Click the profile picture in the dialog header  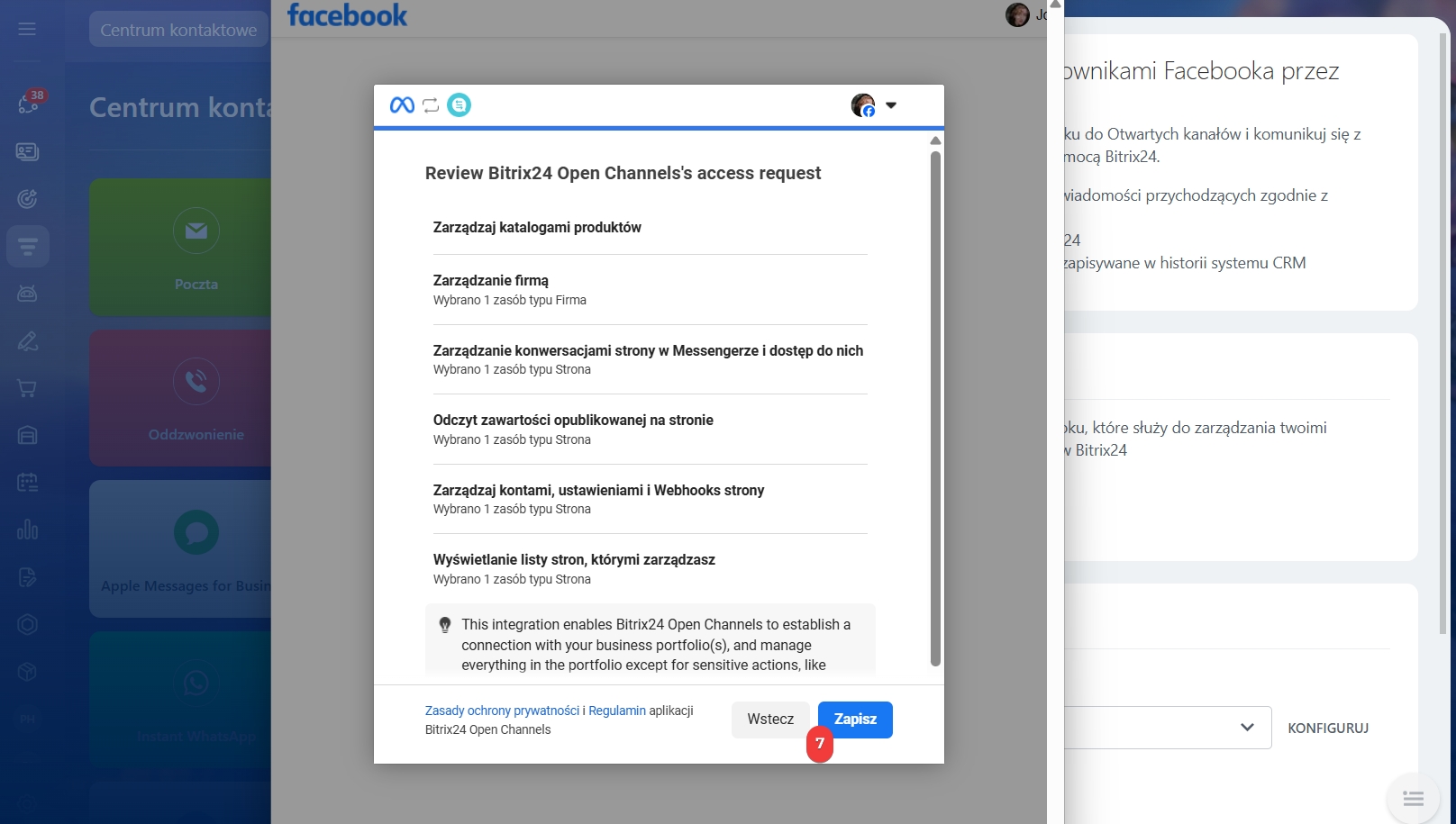863,105
